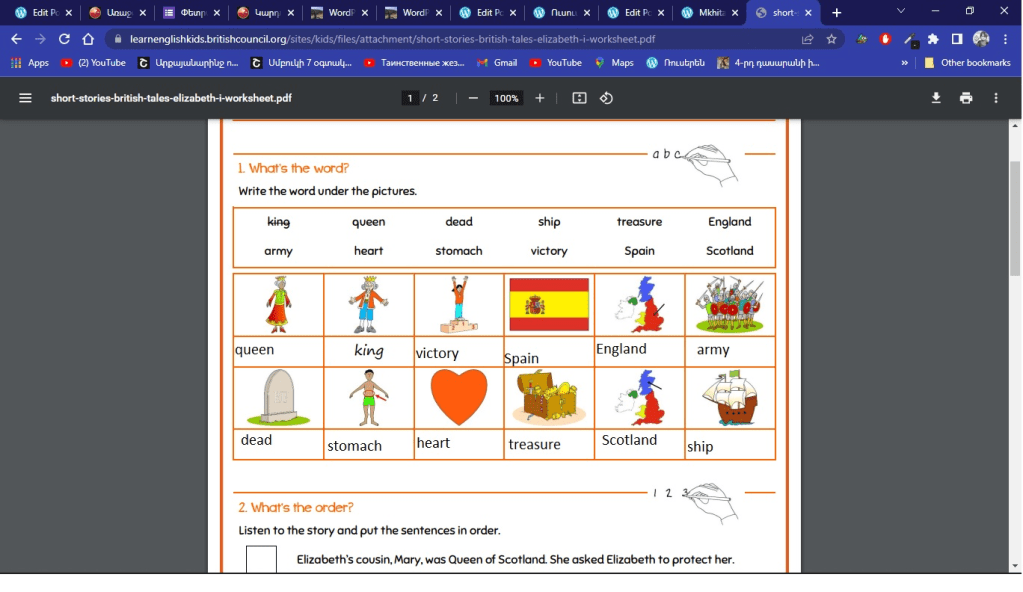Image resolution: width=1023 pixels, height=592 pixels.
Task: Rotate the PDF counterclockwise
Action: coord(606,98)
